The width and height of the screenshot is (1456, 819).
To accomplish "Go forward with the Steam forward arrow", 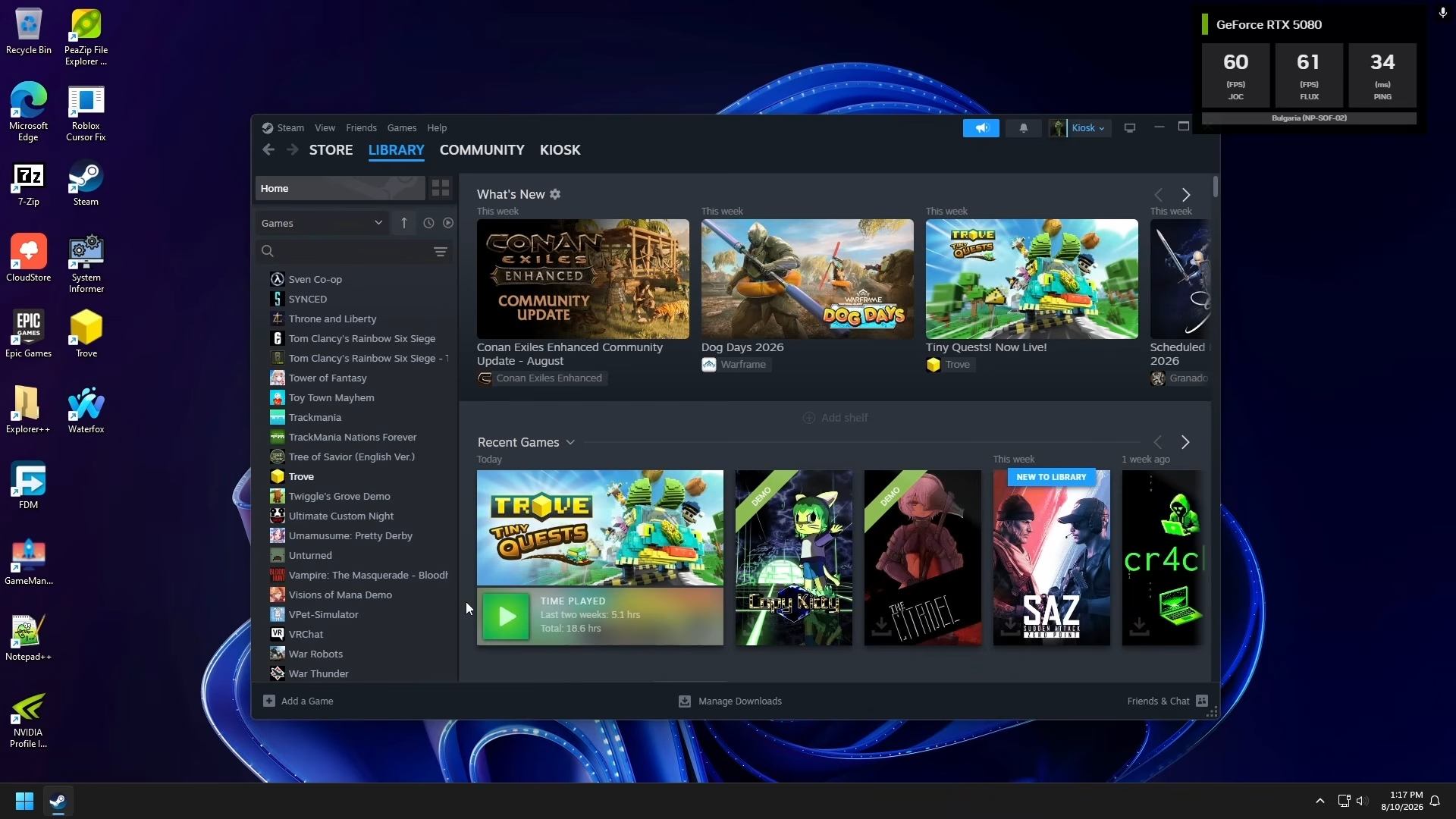I will (x=293, y=150).
